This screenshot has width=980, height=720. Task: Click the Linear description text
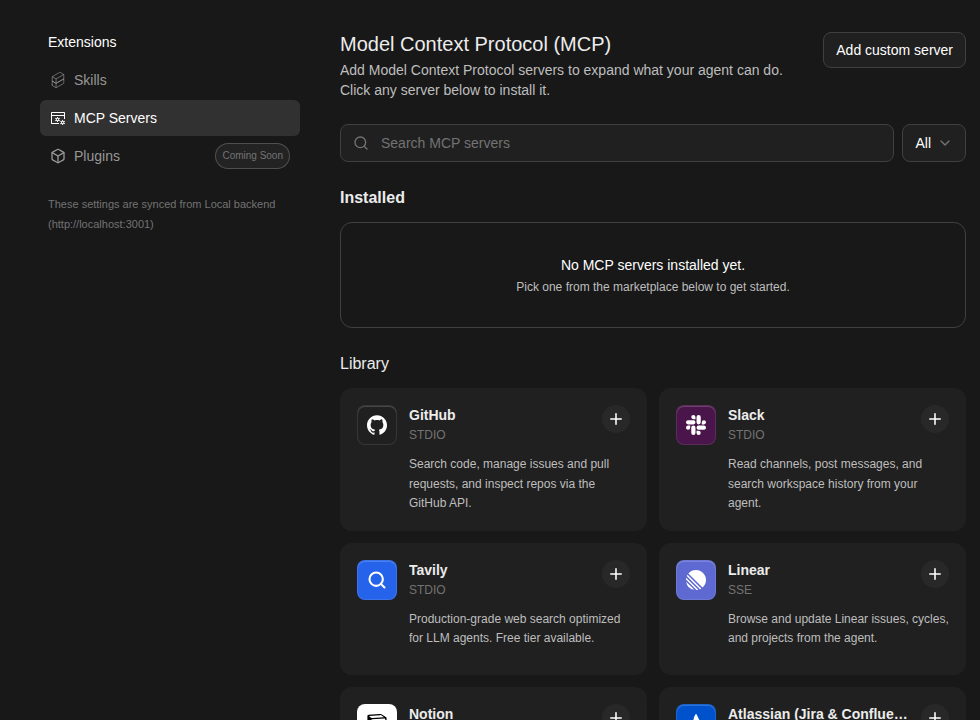point(838,628)
